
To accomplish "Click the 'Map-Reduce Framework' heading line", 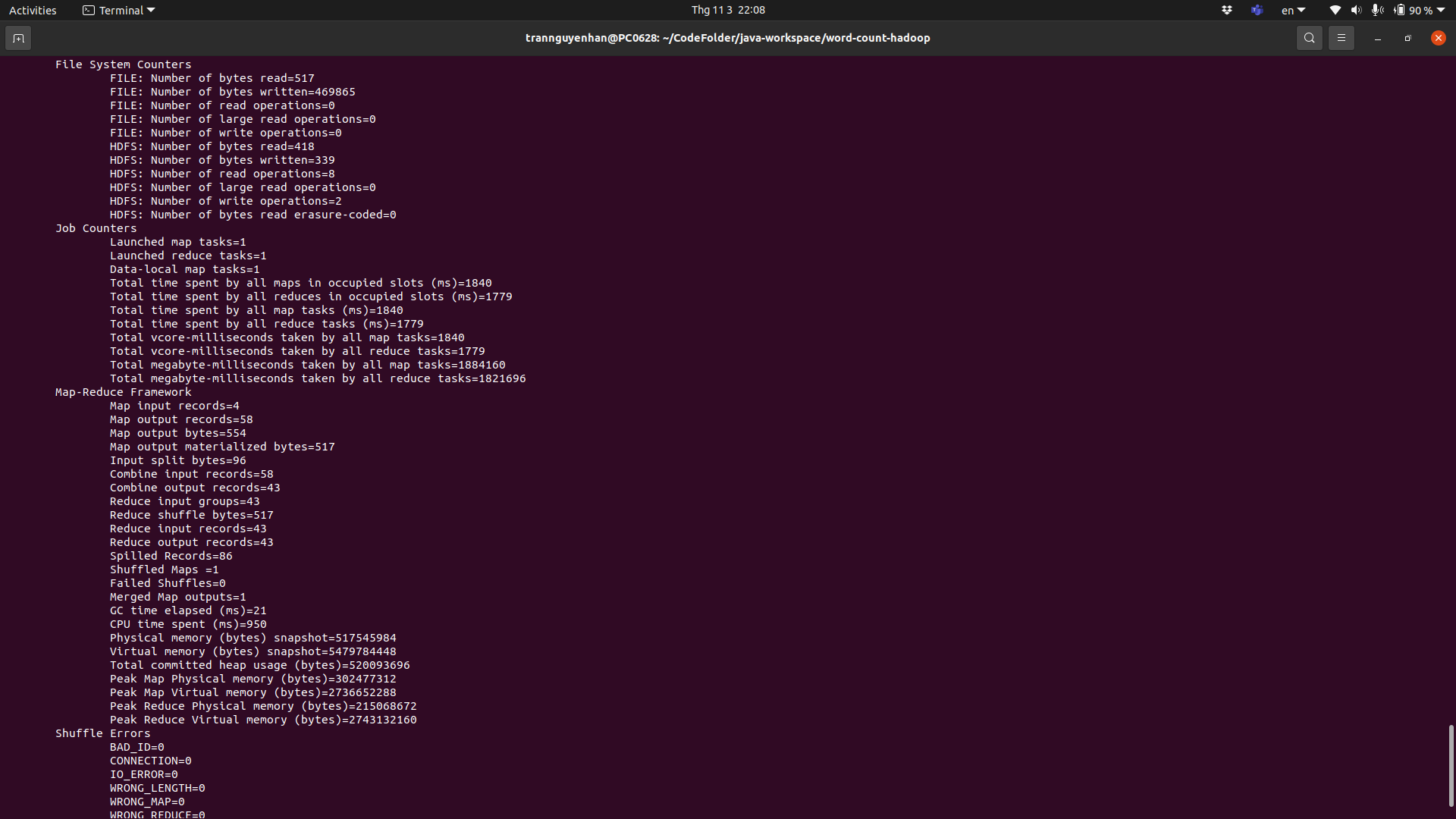I will (x=123, y=392).
